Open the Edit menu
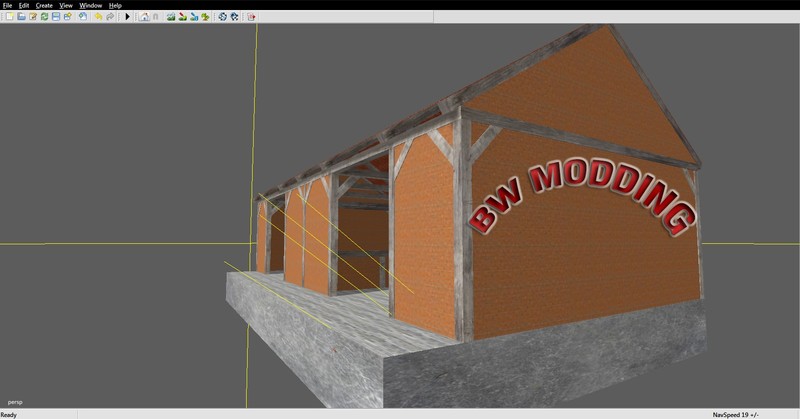Image resolution: width=800 pixels, height=419 pixels. click(x=24, y=6)
